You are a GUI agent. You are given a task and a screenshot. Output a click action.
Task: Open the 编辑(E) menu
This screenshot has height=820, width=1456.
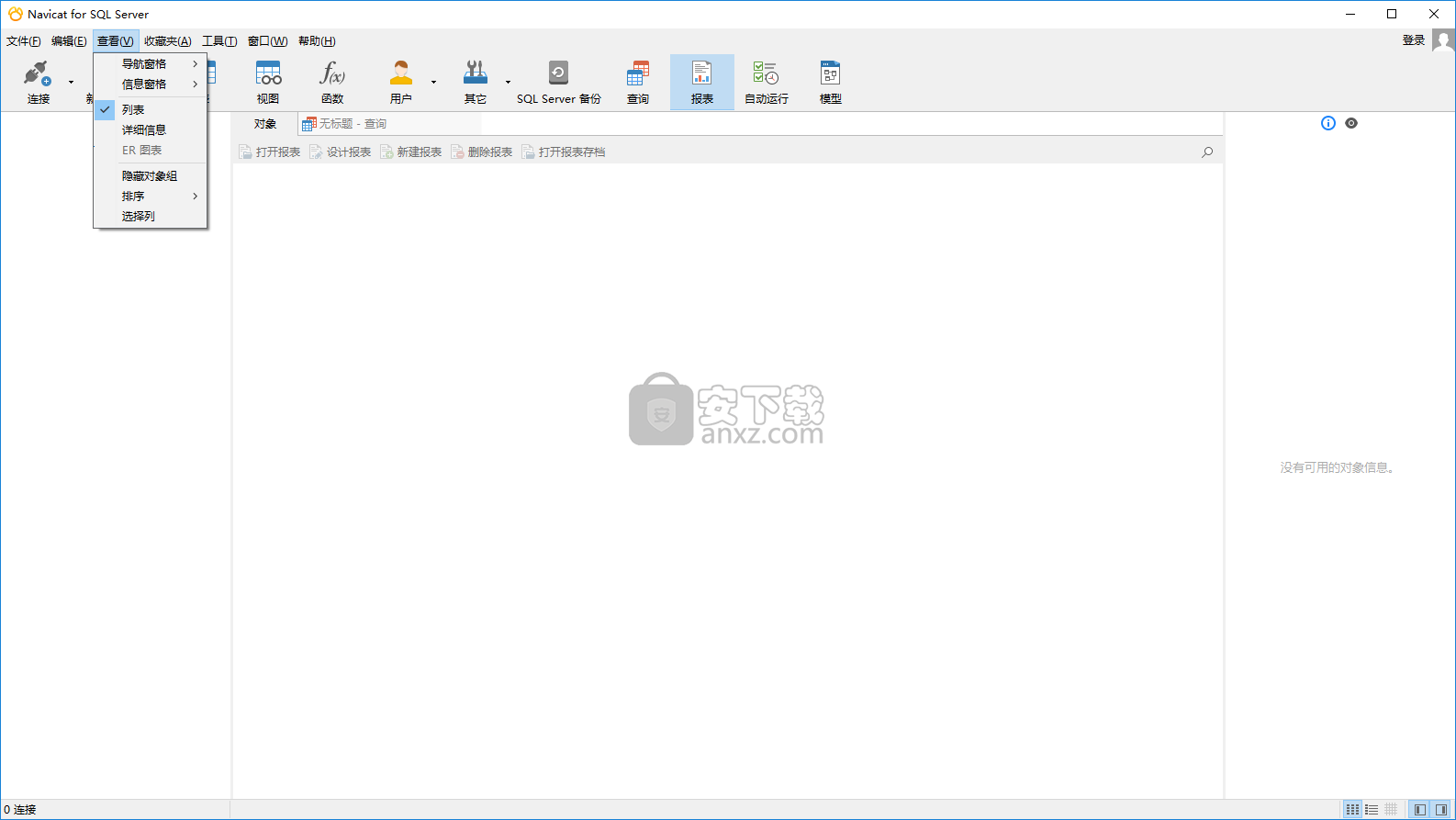[x=69, y=41]
